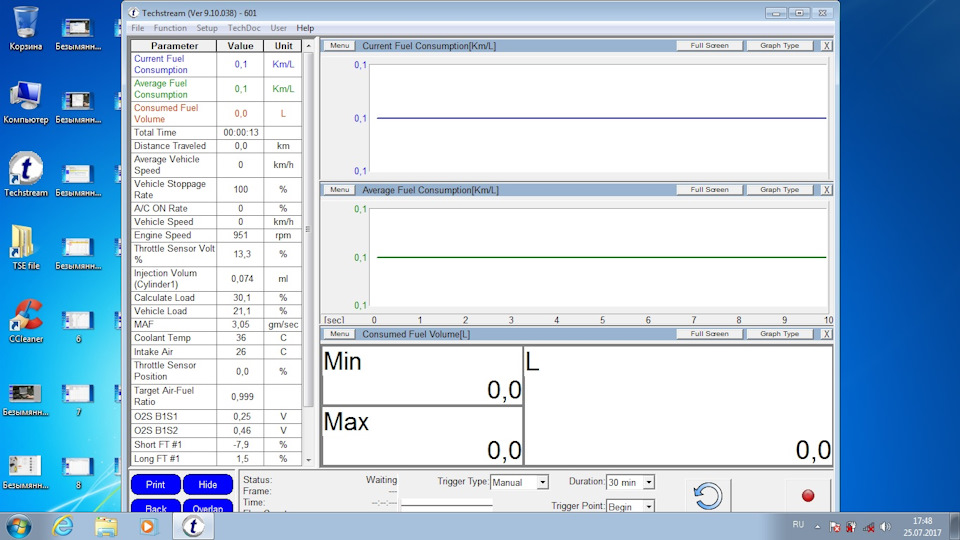Viewport: 960px width, 540px height.
Task: Open File menu
Action: coord(137,28)
